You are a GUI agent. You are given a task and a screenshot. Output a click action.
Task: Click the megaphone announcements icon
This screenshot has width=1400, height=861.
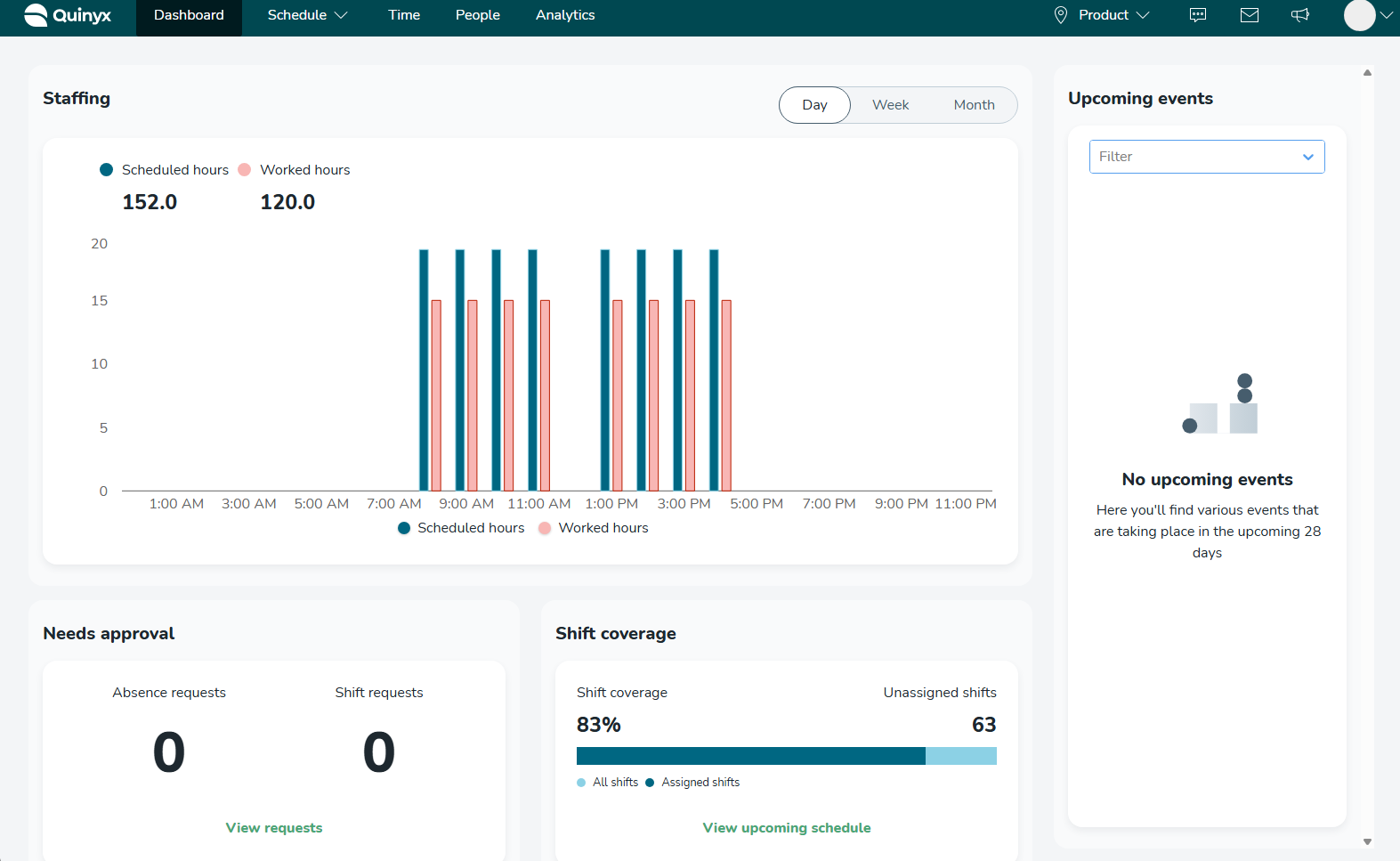pyautogui.click(x=1300, y=15)
